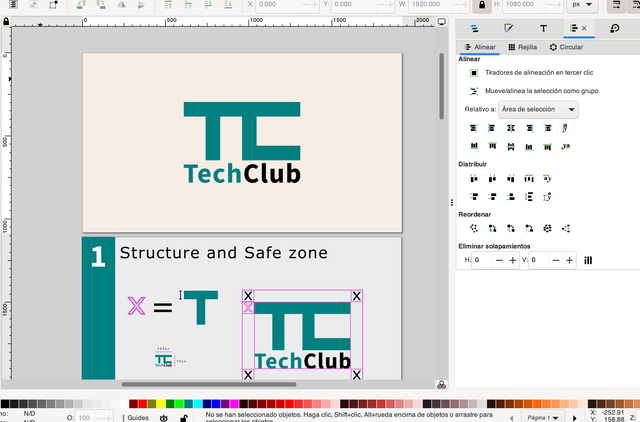Image resolution: width=640 pixels, height=422 pixels.
Task: Click the first align icon in Alinear section
Action: [474, 128]
